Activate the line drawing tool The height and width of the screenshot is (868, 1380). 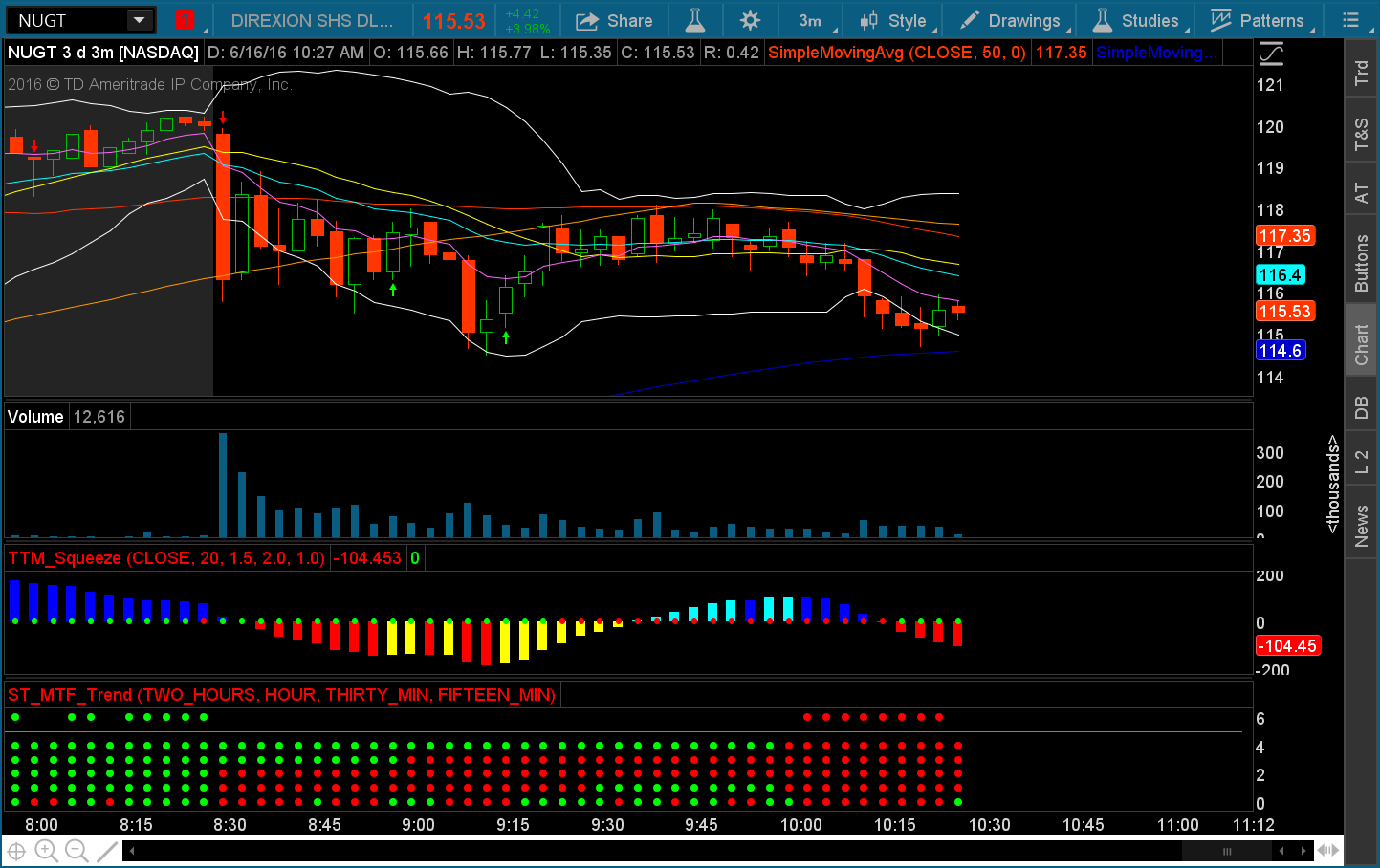(108, 850)
